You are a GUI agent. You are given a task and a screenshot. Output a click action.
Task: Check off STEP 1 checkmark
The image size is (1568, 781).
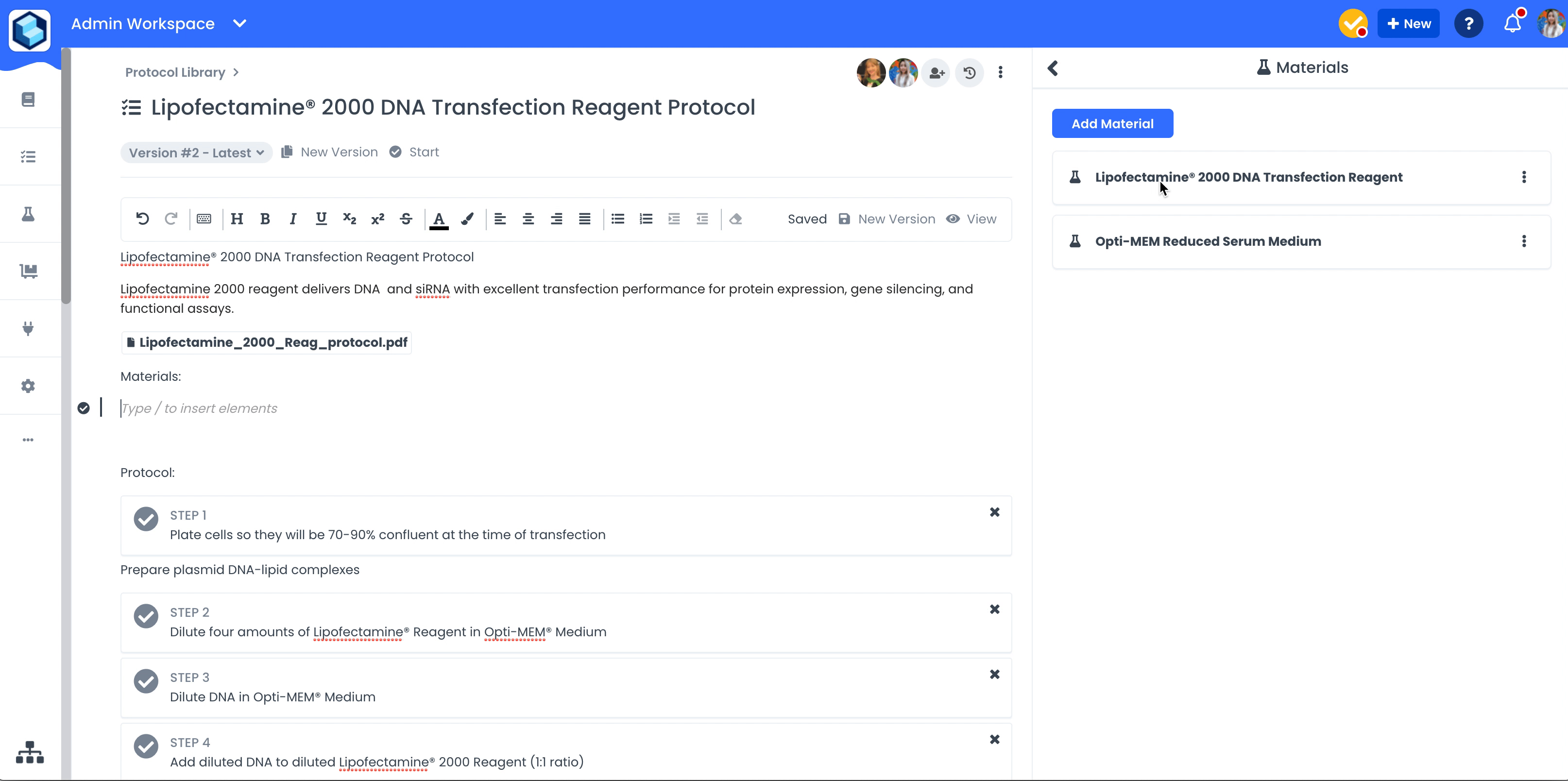click(146, 519)
